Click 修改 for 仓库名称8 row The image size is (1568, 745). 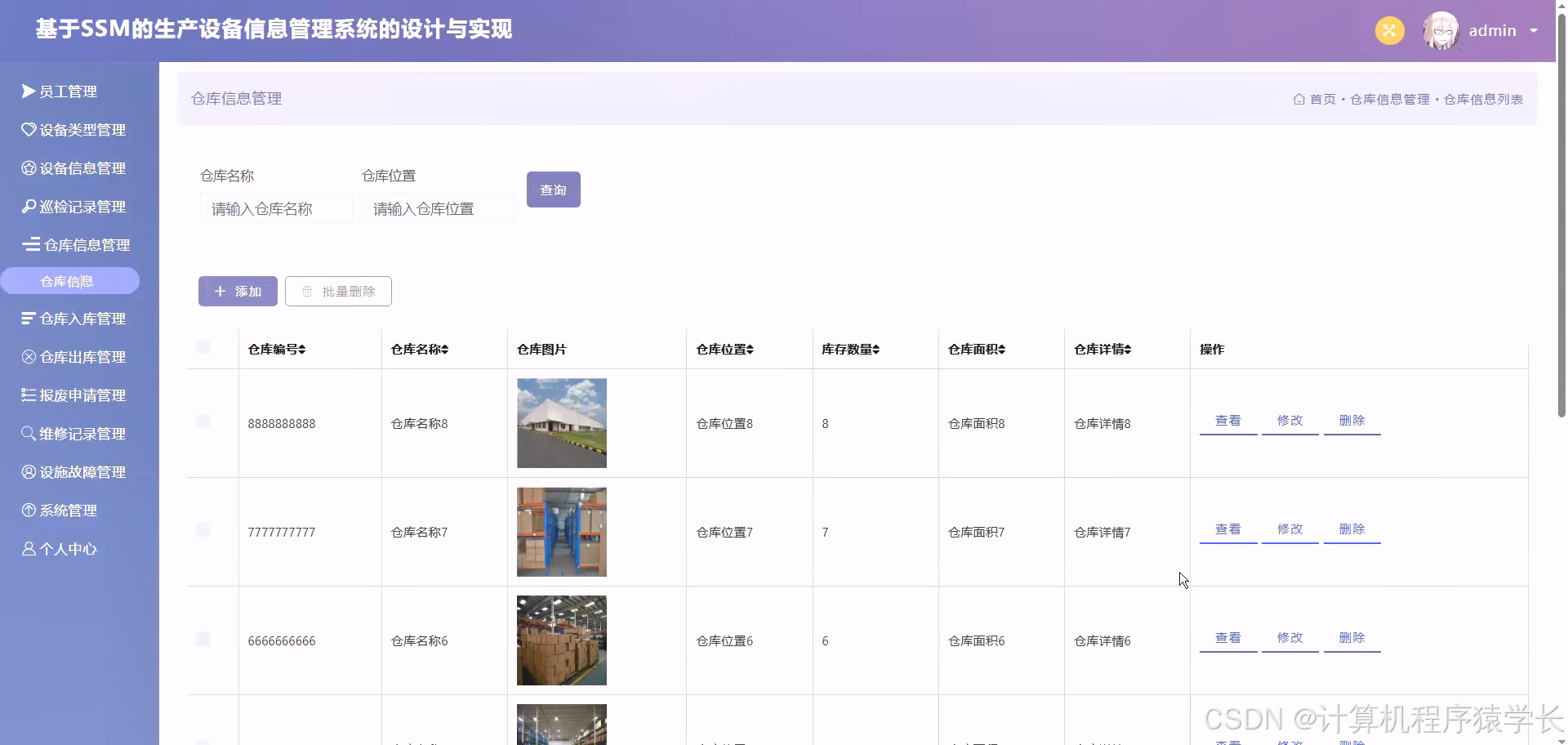point(1290,421)
